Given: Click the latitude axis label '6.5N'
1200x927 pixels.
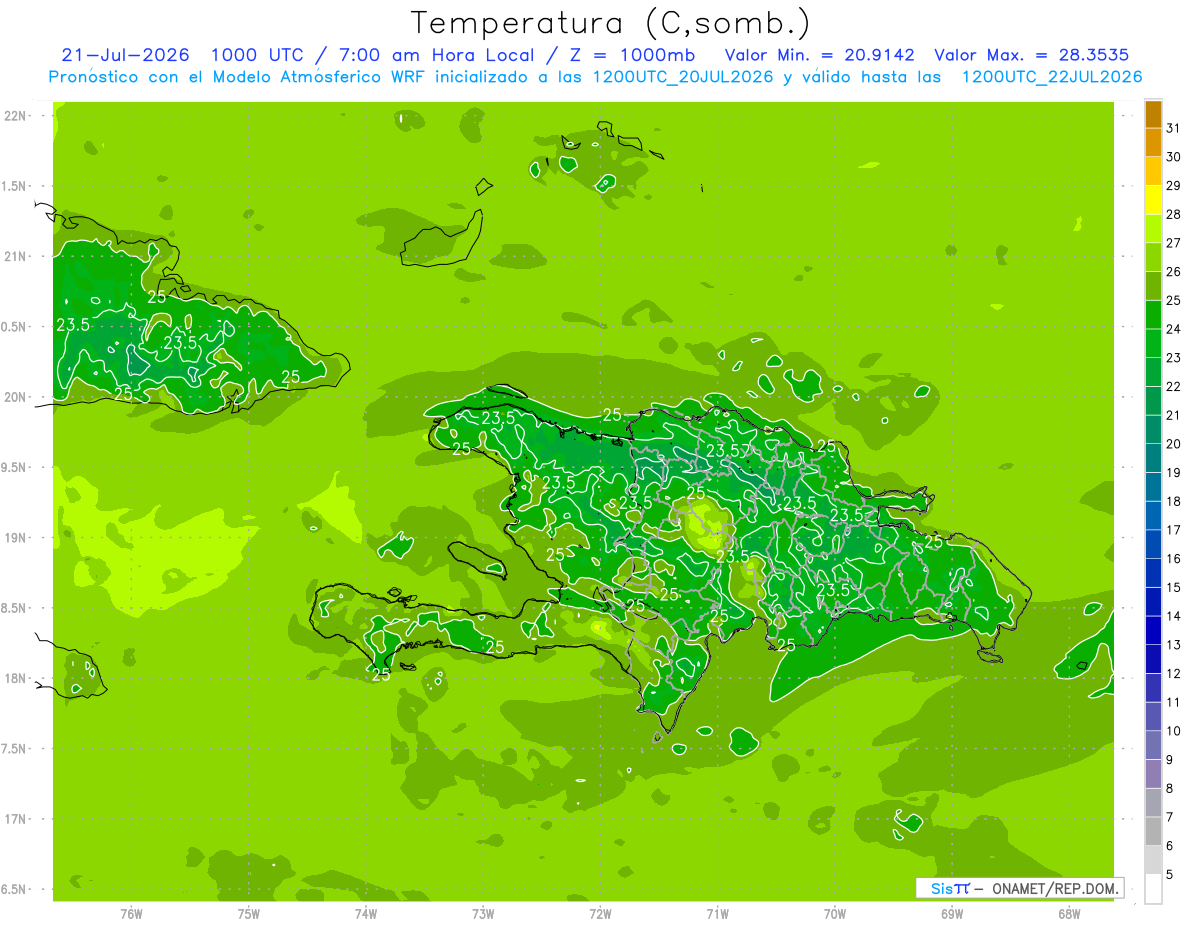Looking at the screenshot, I should point(15,889).
